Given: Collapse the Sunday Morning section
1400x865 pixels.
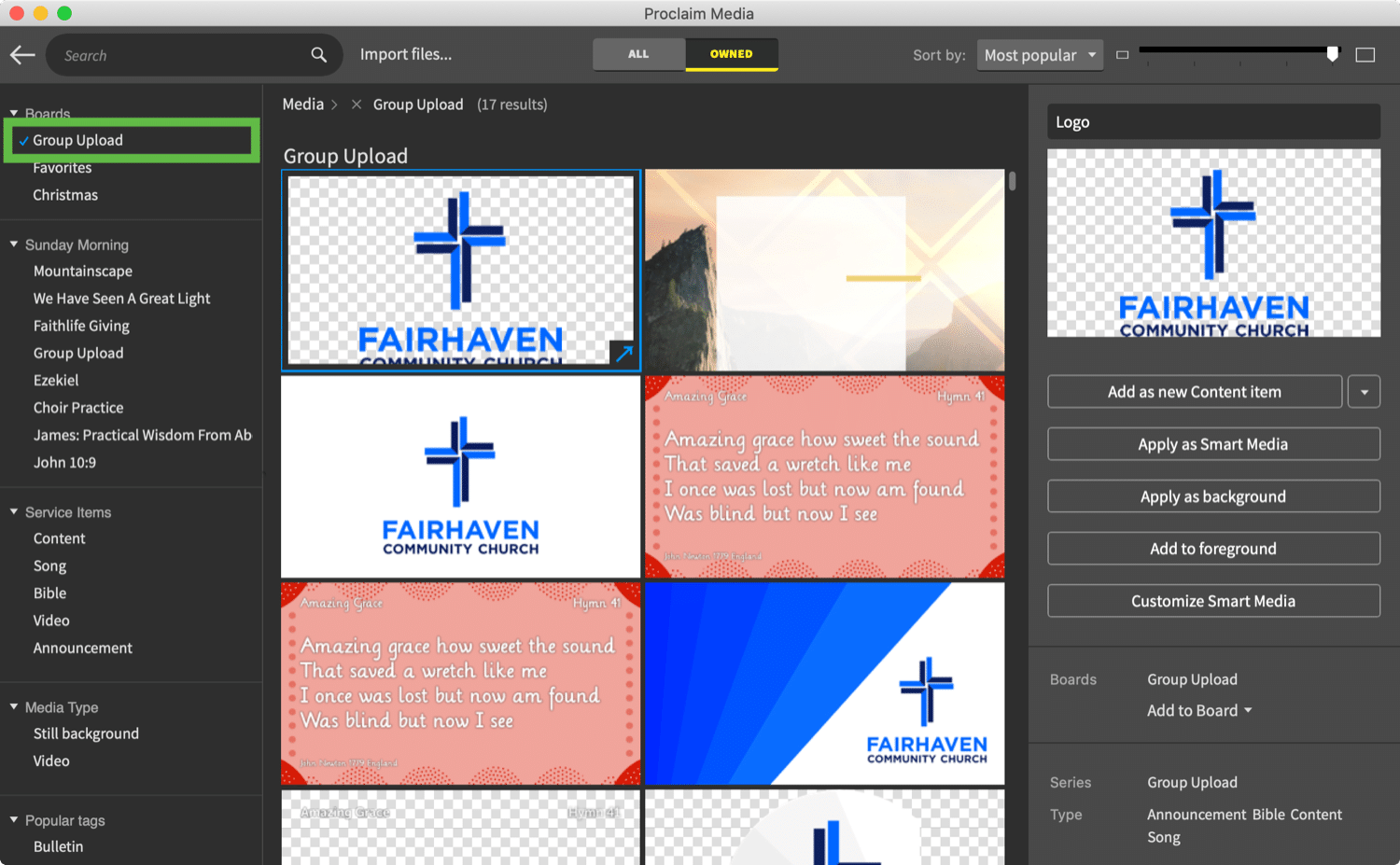Looking at the screenshot, I should (14, 244).
